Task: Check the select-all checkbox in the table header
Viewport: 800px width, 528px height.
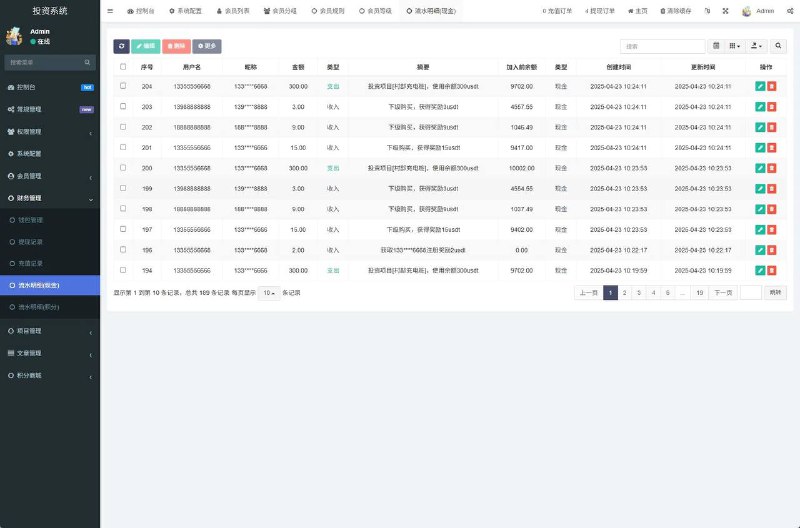Action: click(x=123, y=66)
